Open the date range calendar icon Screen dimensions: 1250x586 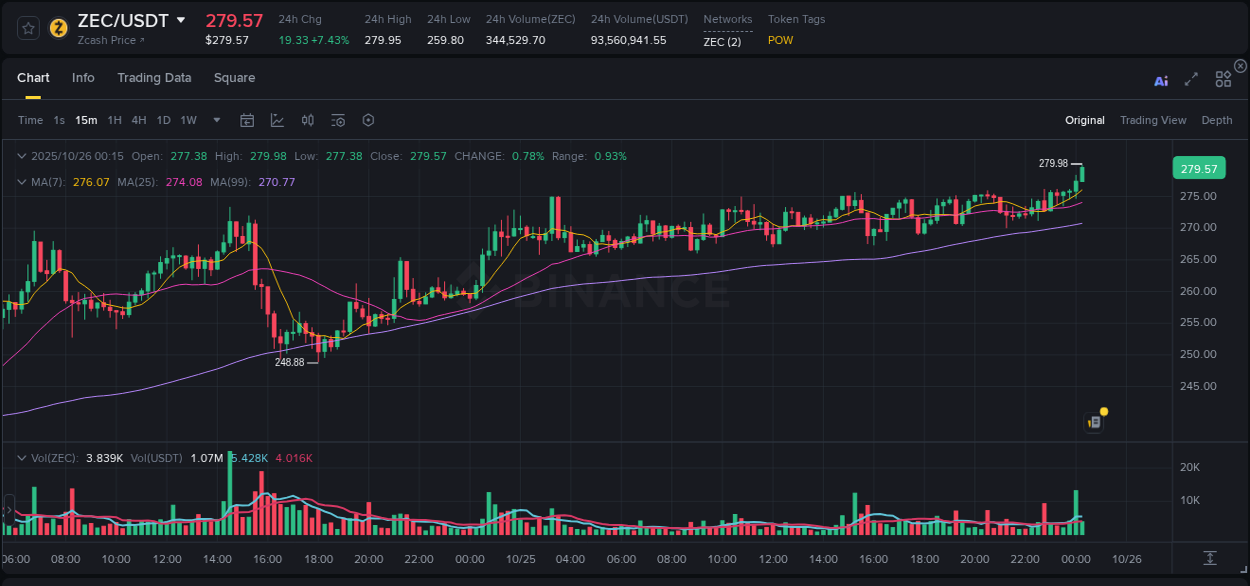point(247,120)
